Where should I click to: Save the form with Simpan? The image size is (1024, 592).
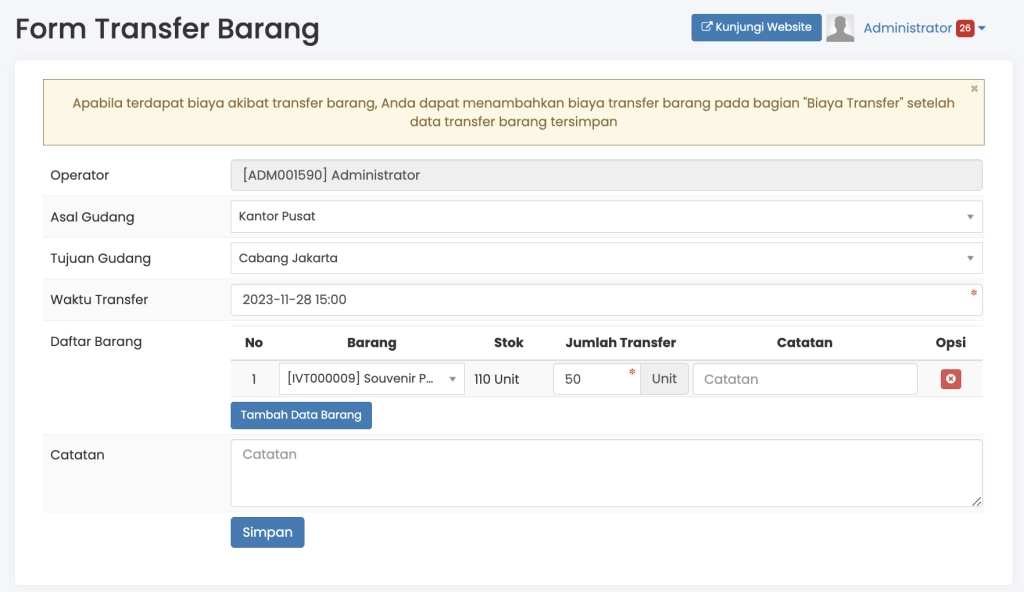[x=267, y=533]
